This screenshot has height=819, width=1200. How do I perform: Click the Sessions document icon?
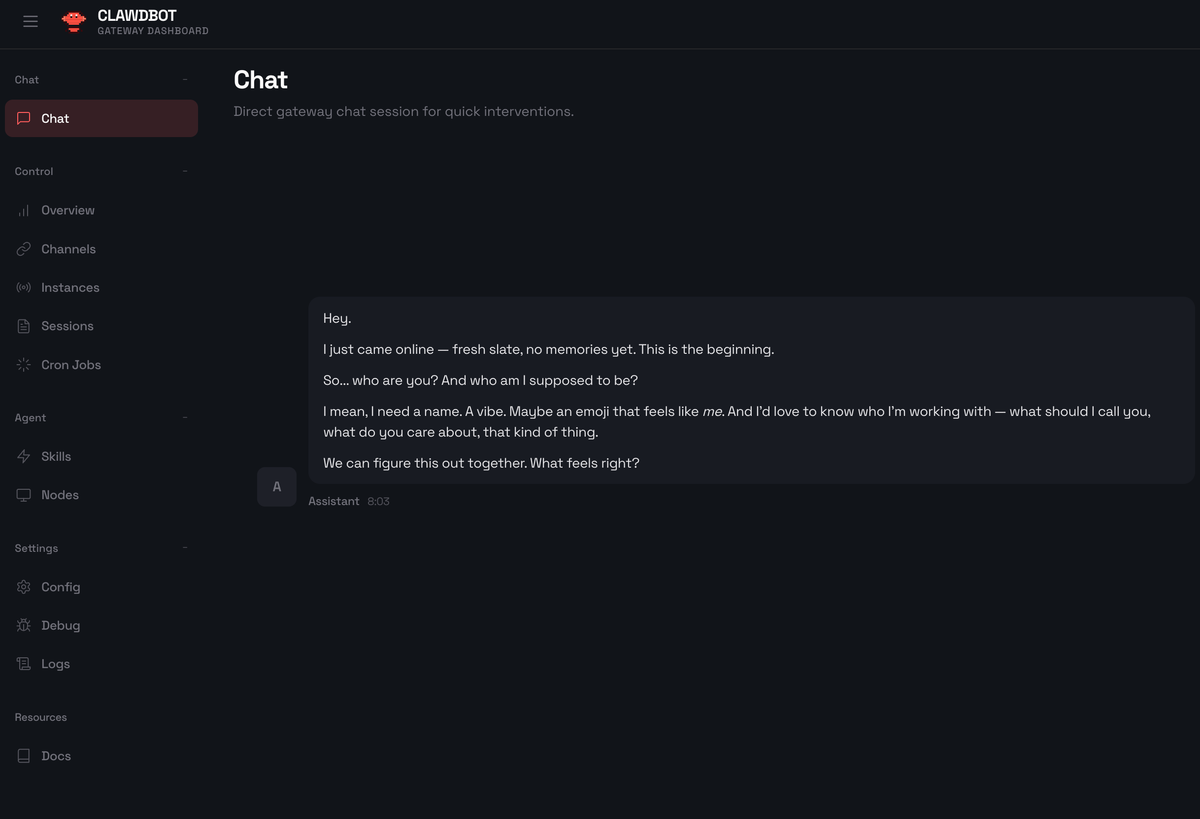pos(22,325)
